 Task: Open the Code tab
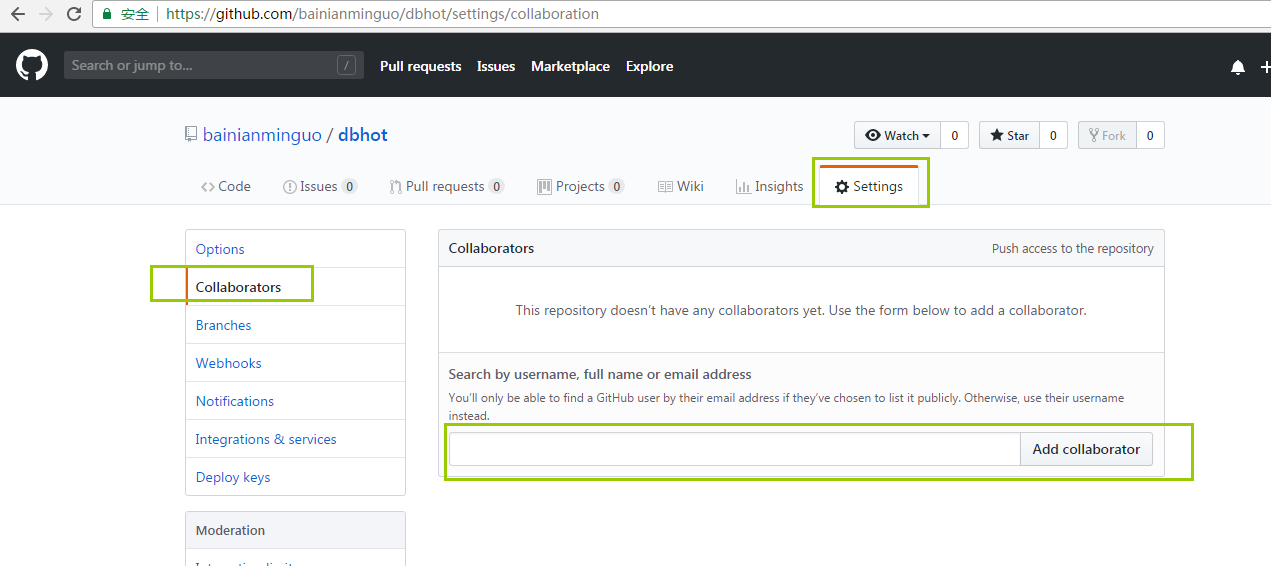pyautogui.click(x=226, y=186)
